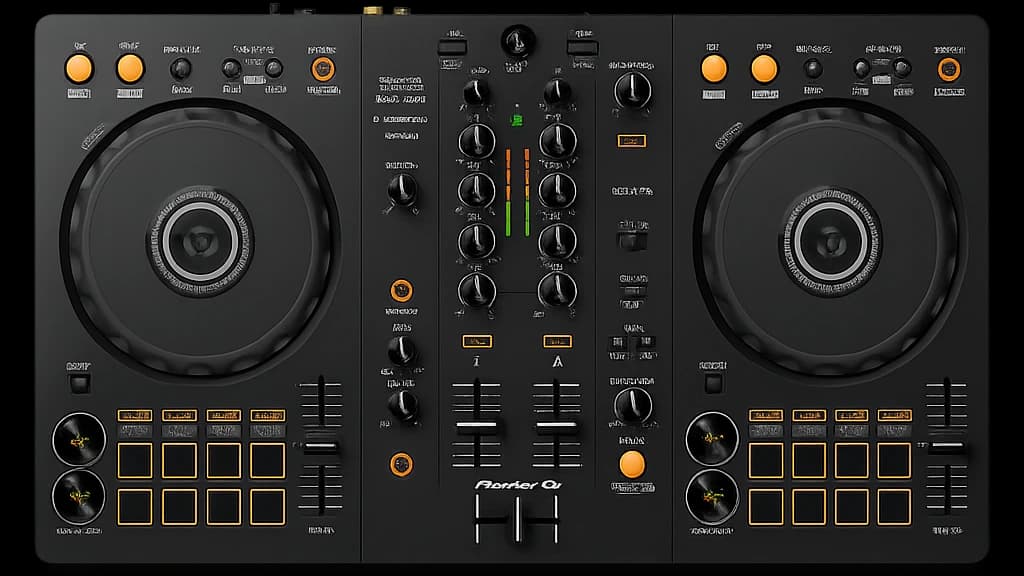This screenshot has height=576, width=1024.
Task: Tap the lower round vinyl button on right deck
Action: [x=712, y=496]
